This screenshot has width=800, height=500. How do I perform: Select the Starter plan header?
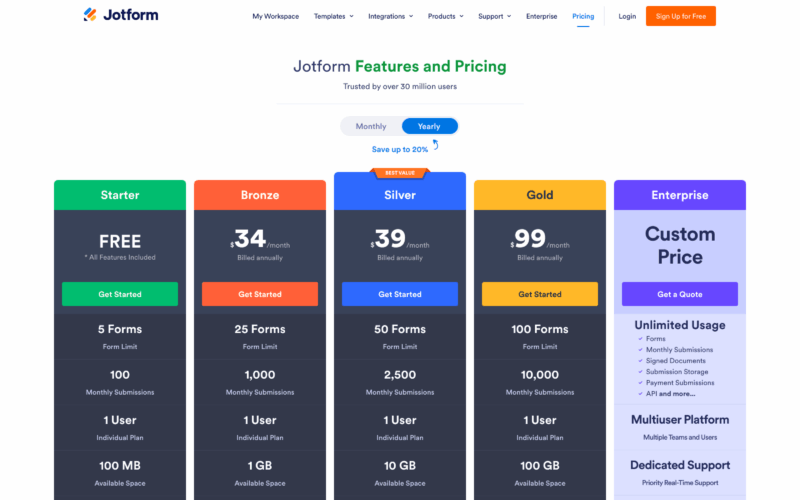click(x=120, y=195)
